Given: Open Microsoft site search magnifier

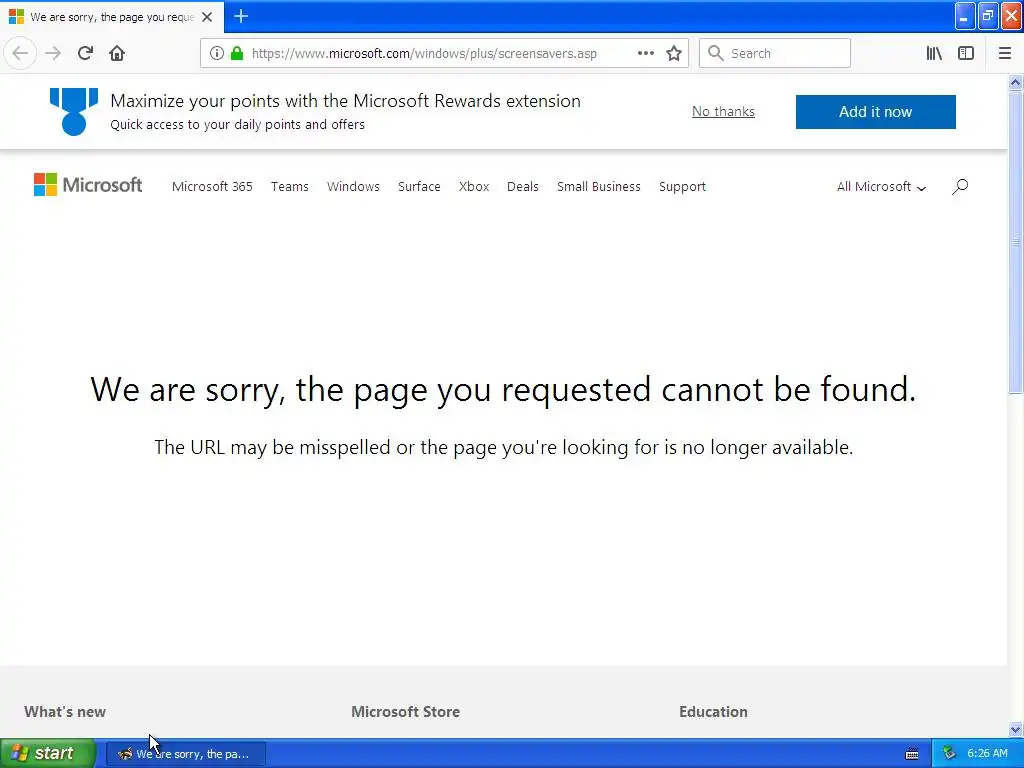Looking at the screenshot, I should click(x=959, y=187).
